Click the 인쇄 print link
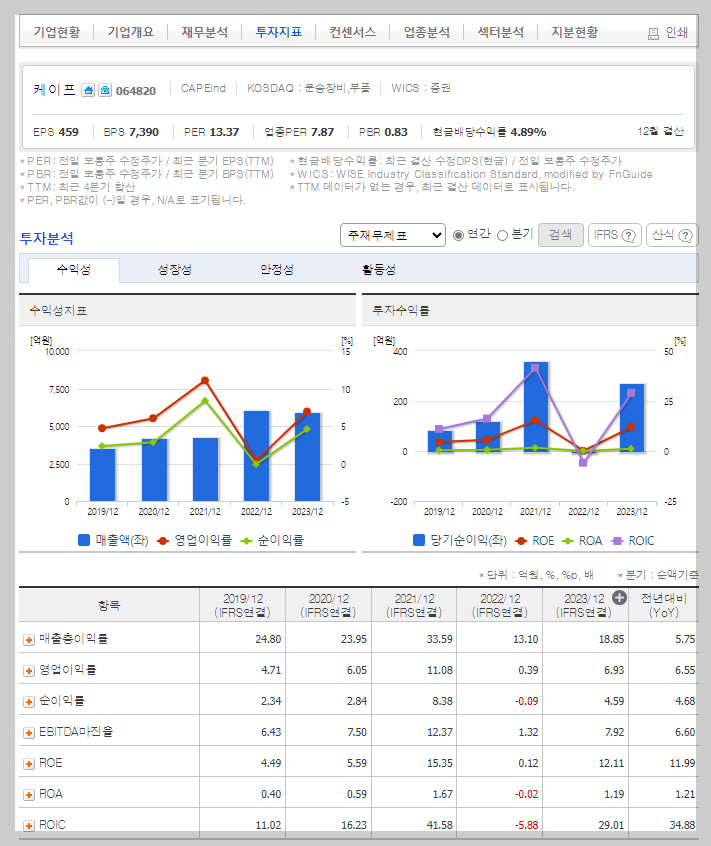 click(676, 33)
